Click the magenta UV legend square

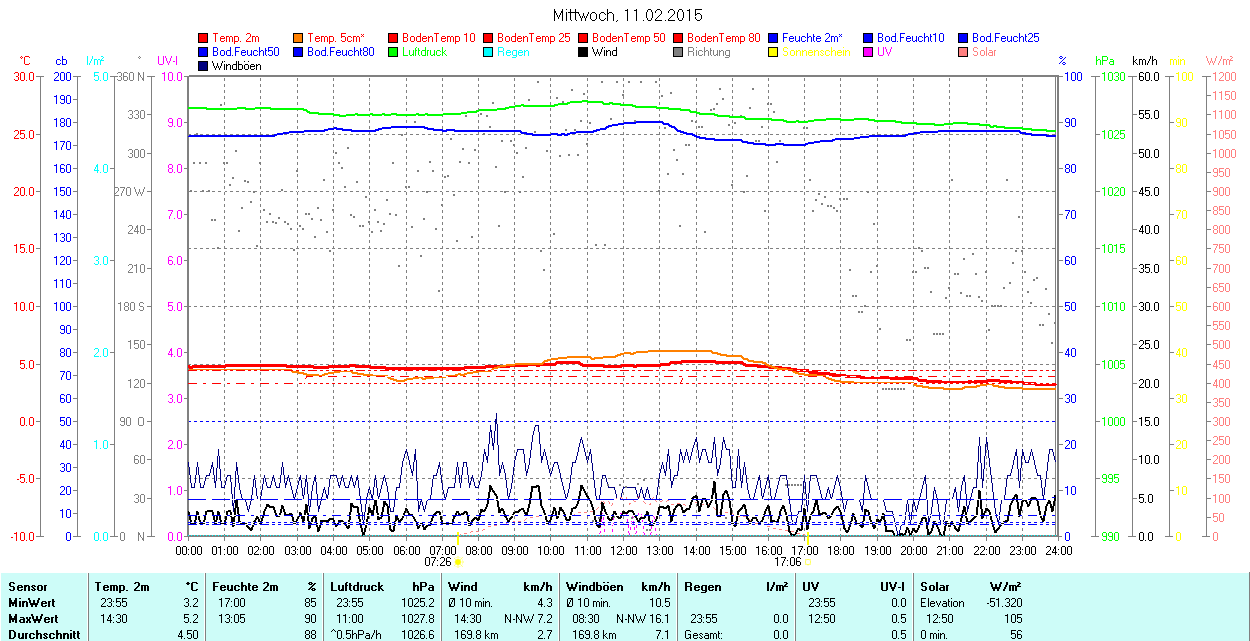pos(869,52)
